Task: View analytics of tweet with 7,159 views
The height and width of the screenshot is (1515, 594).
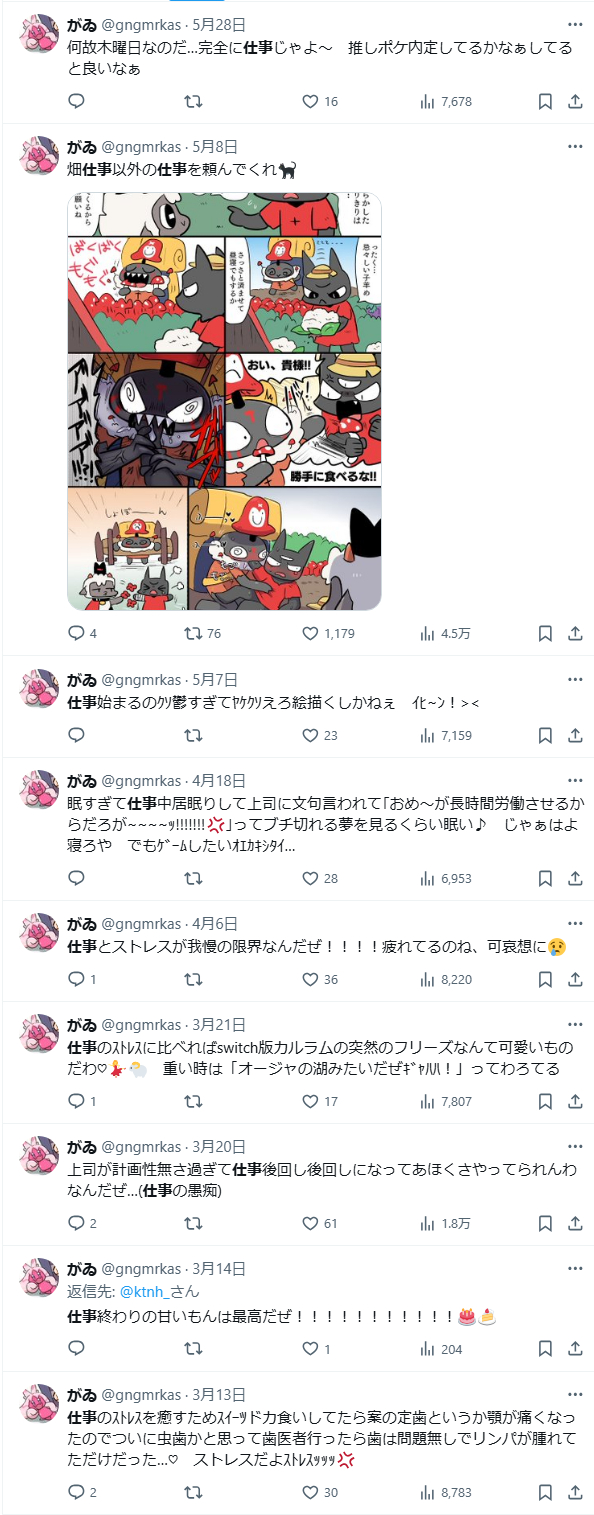Action: click(x=445, y=735)
